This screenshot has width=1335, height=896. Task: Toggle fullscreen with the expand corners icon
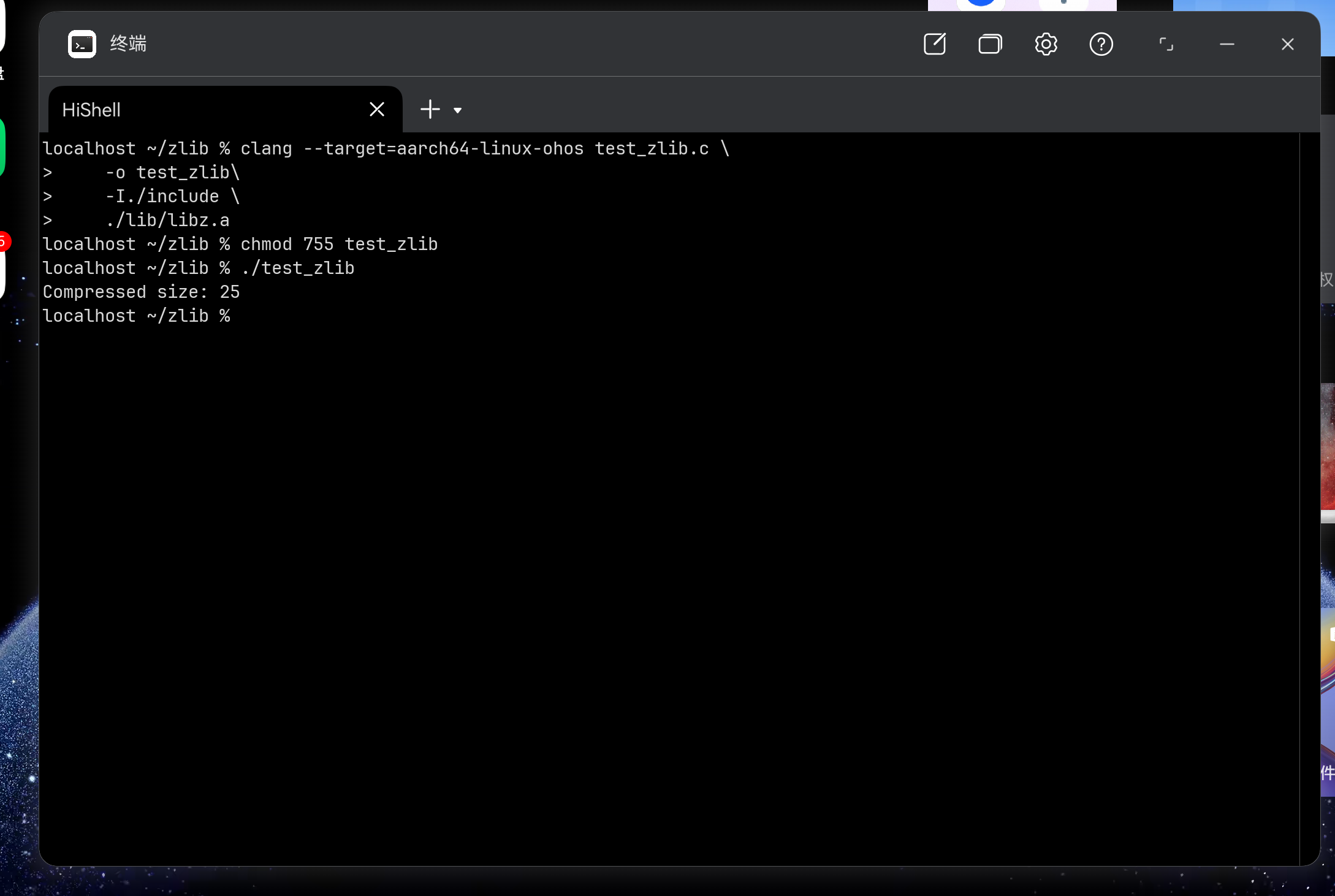[x=1166, y=44]
